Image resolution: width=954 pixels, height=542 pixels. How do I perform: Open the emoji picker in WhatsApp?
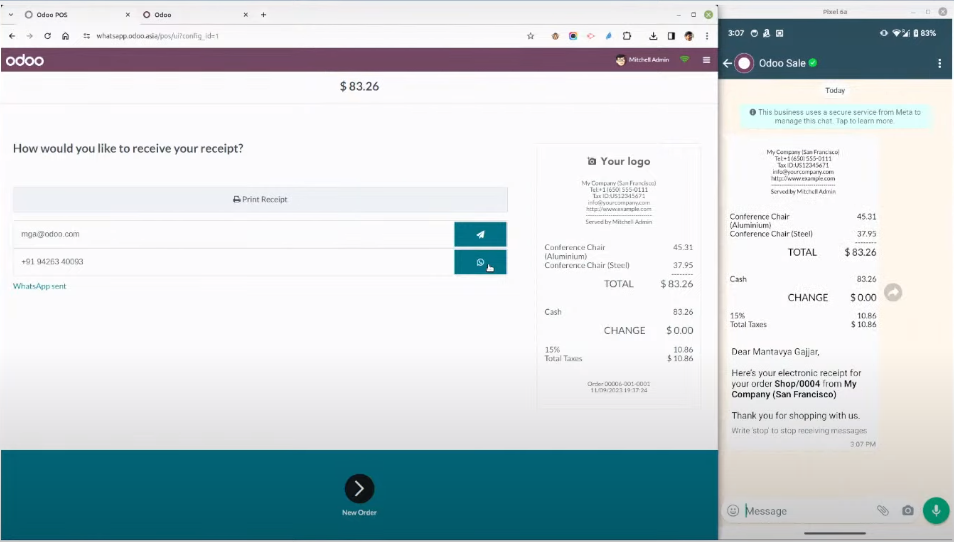pos(733,511)
